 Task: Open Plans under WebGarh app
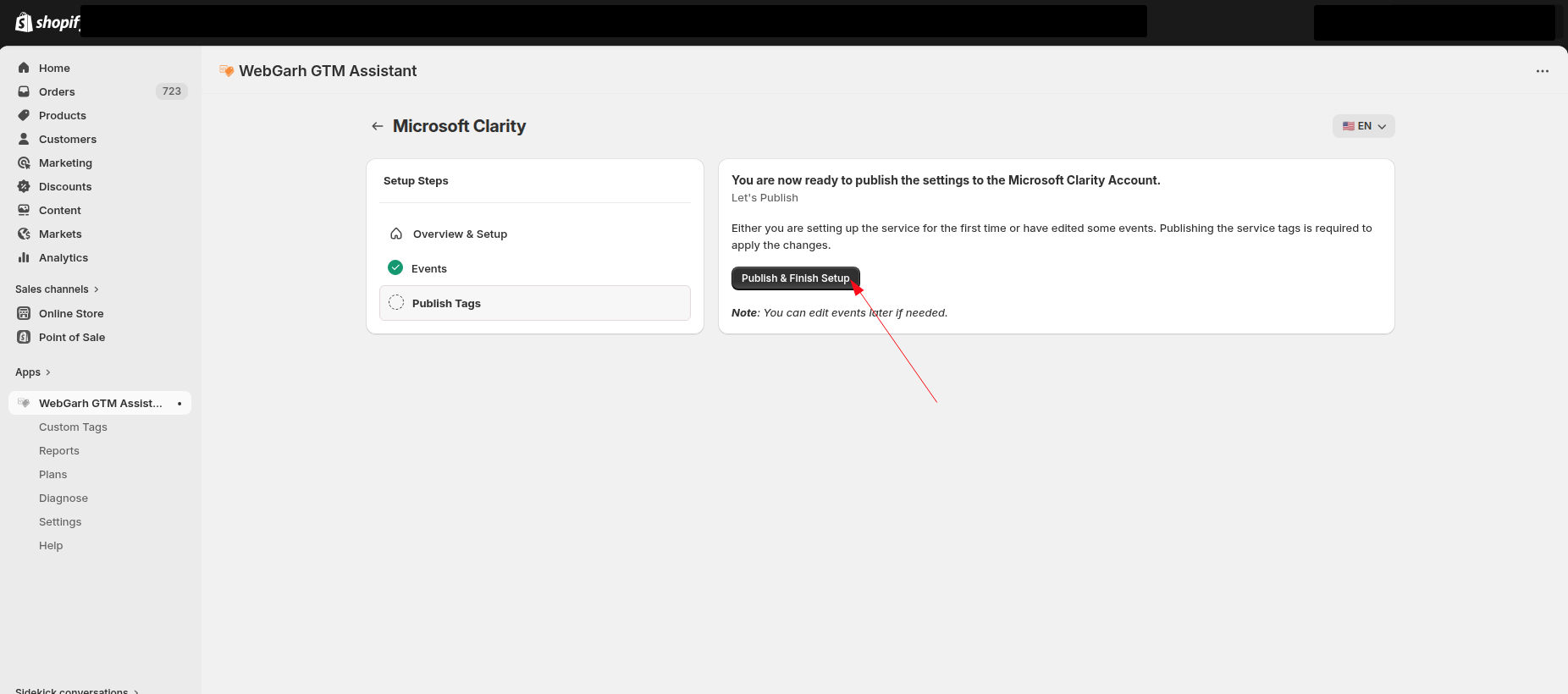coord(52,475)
